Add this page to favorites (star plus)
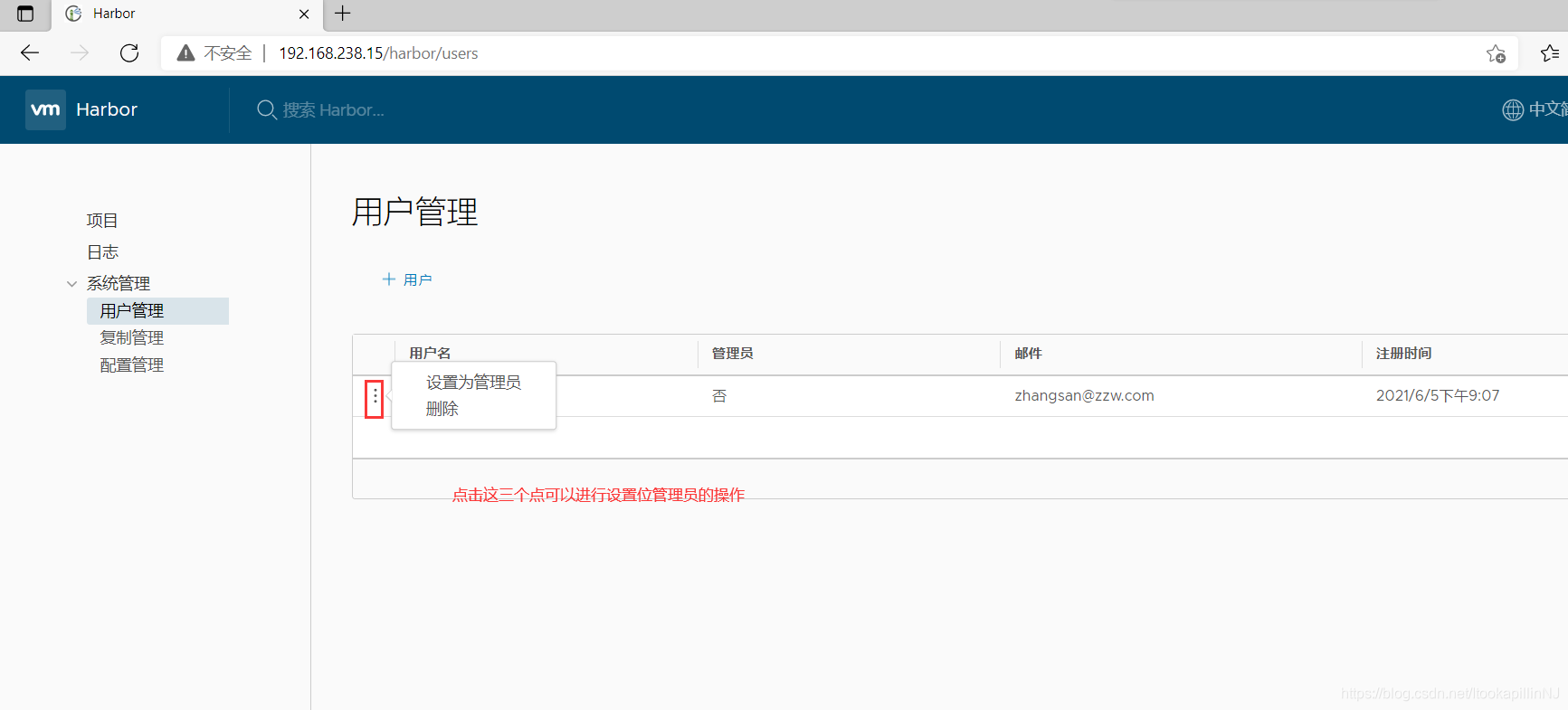The height and width of the screenshot is (710, 1568). pos(1497,54)
